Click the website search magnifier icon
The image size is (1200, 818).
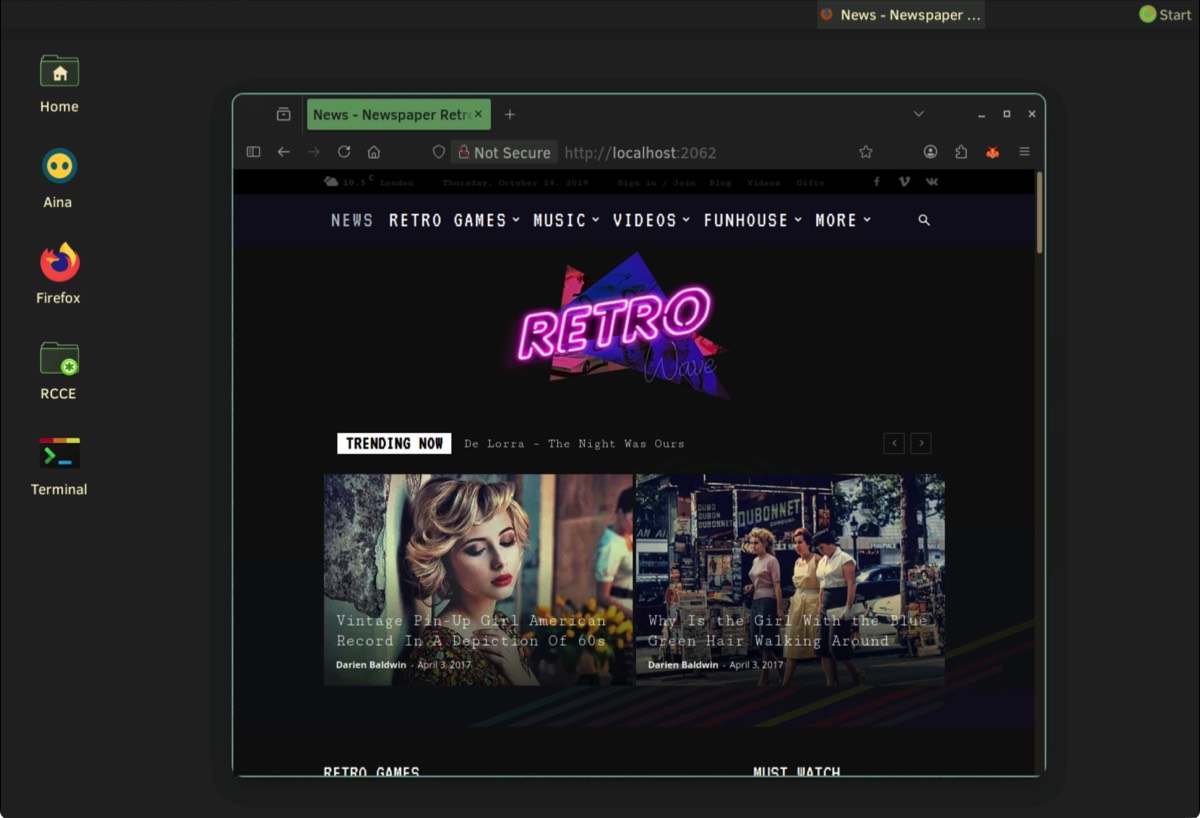(924, 220)
